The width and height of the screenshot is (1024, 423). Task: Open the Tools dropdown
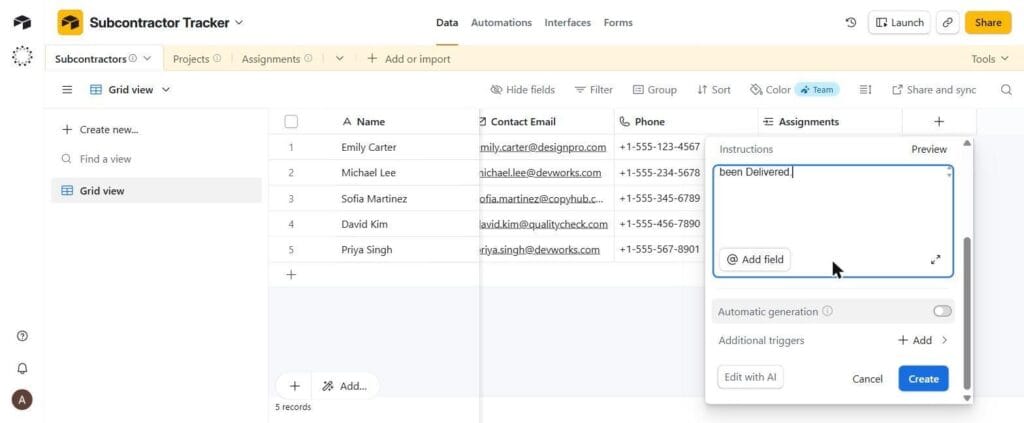[989, 59]
